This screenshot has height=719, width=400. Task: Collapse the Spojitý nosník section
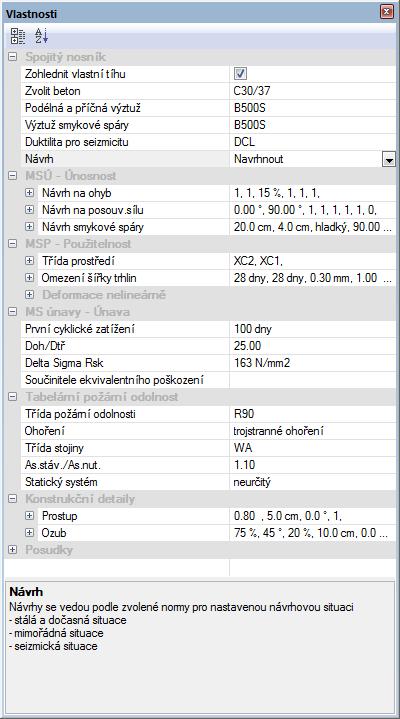pos(12,57)
